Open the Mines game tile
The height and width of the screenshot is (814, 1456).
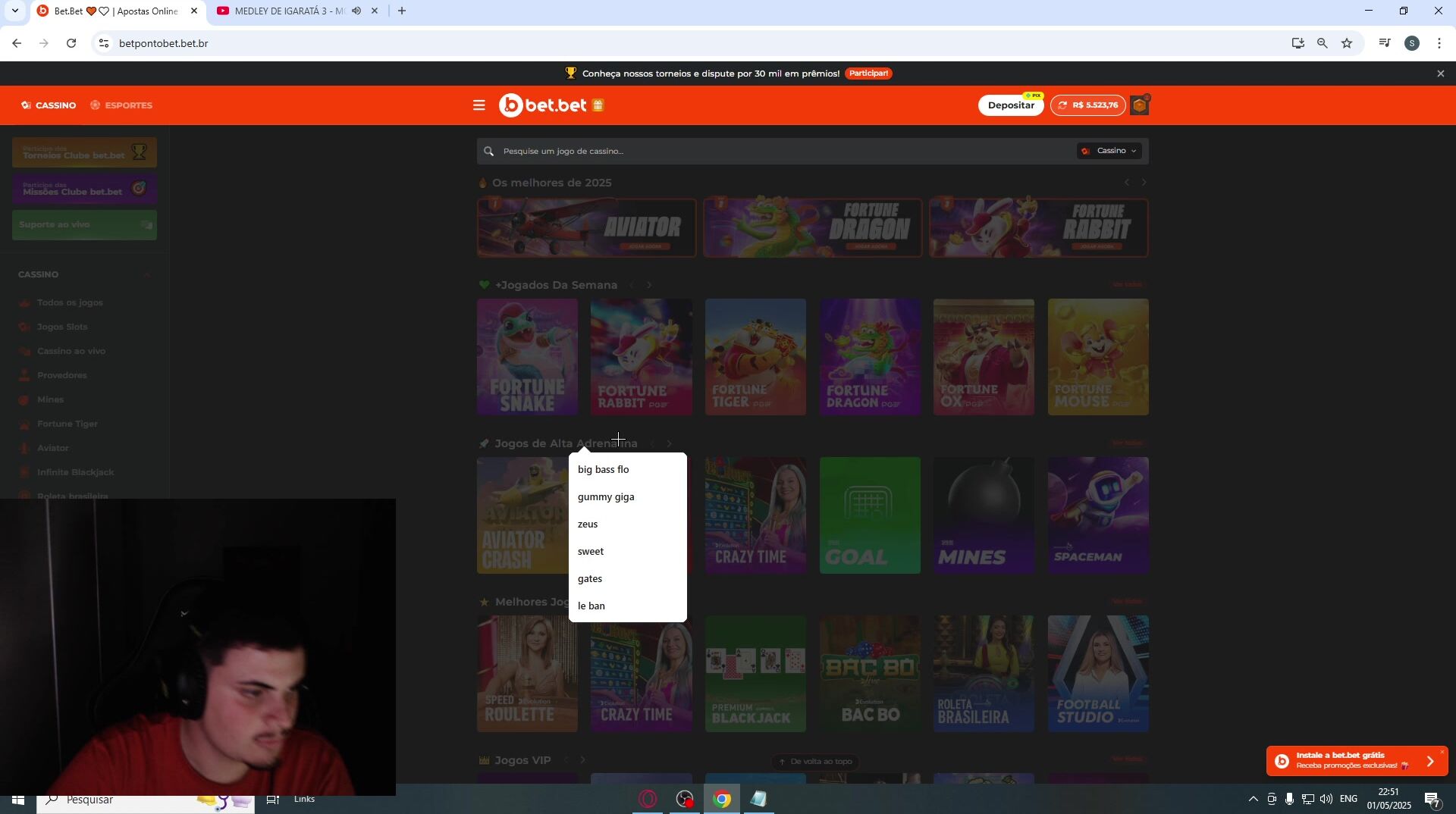(984, 515)
